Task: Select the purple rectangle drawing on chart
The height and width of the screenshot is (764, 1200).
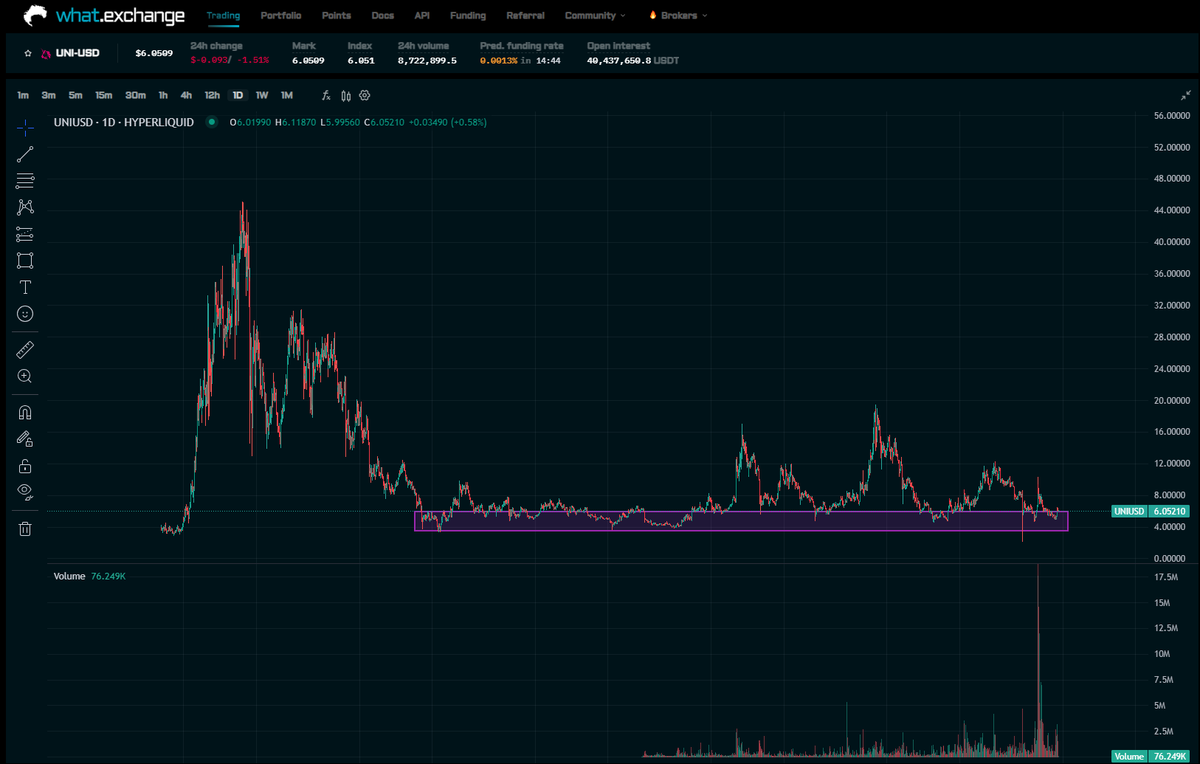Action: (x=741, y=521)
